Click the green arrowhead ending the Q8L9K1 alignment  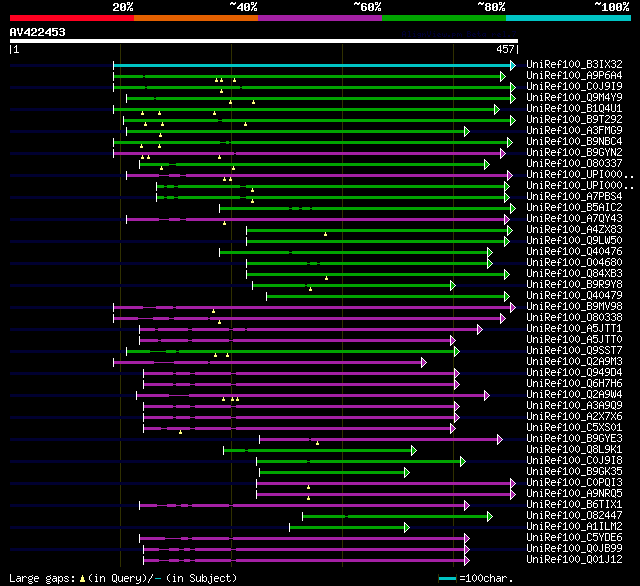(414, 451)
